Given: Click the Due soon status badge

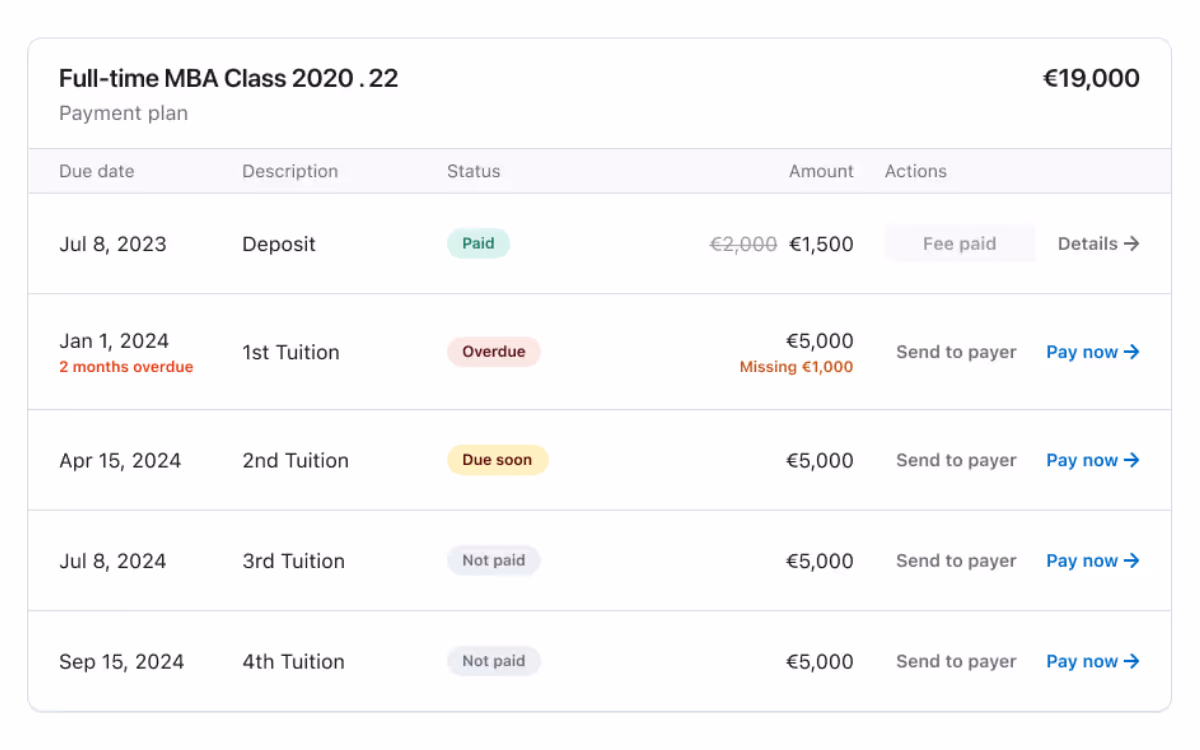Looking at the screenshot, I should [497, 460].
